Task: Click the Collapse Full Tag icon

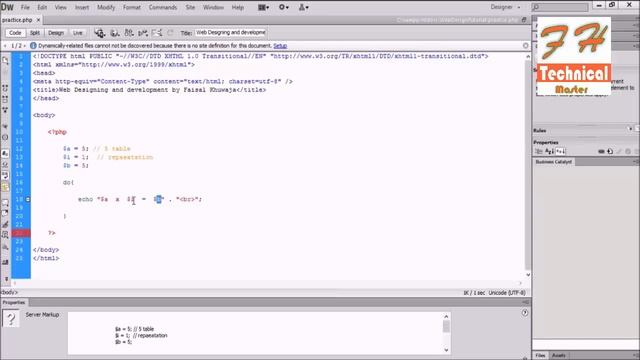Action: point(5,88)
